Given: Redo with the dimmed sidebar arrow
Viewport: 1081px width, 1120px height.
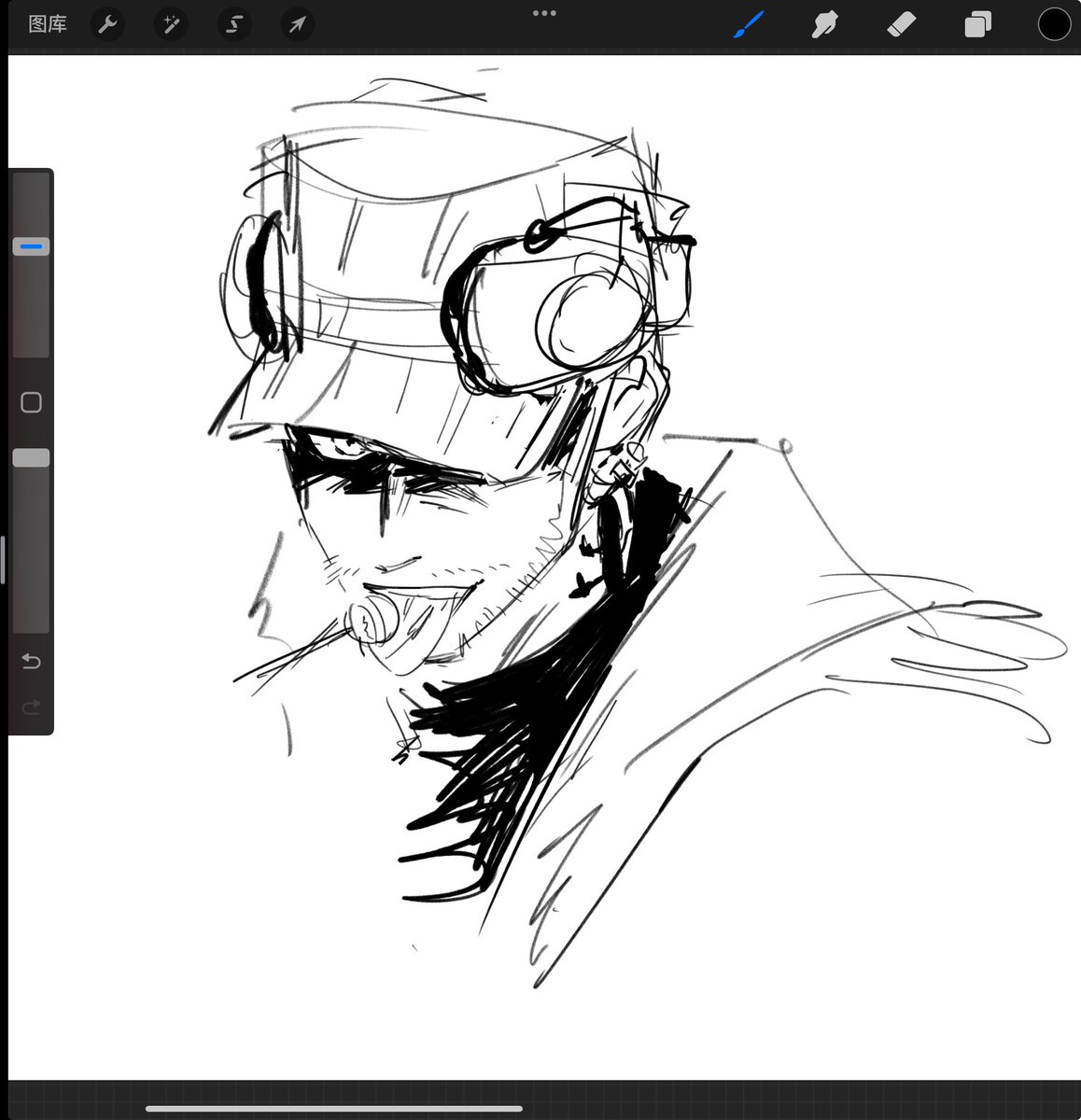Looking at the screenshot, I should (31, 707).
